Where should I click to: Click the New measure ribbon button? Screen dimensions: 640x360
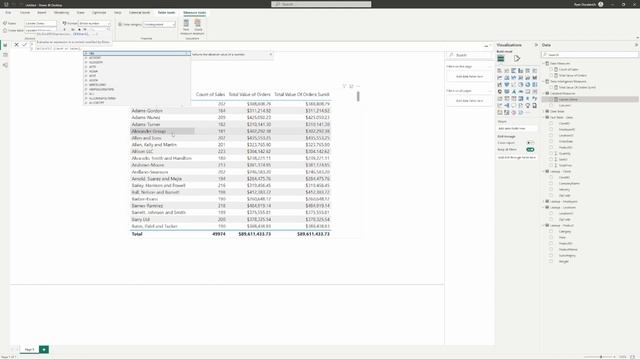click(186, 27)
